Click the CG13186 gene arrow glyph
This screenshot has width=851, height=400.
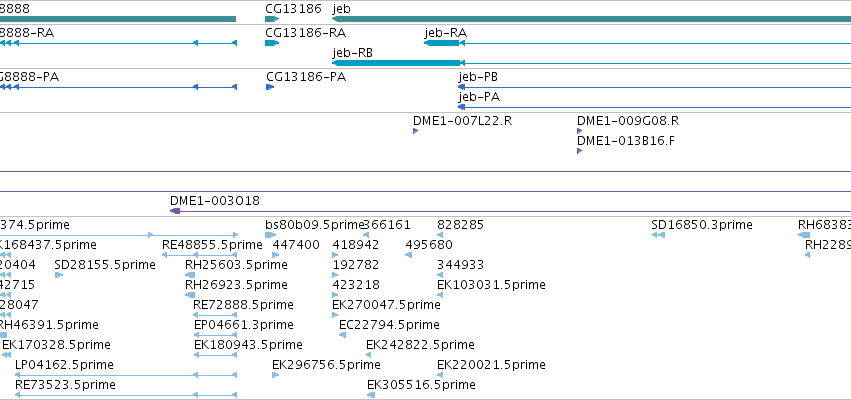coord(272,19)
